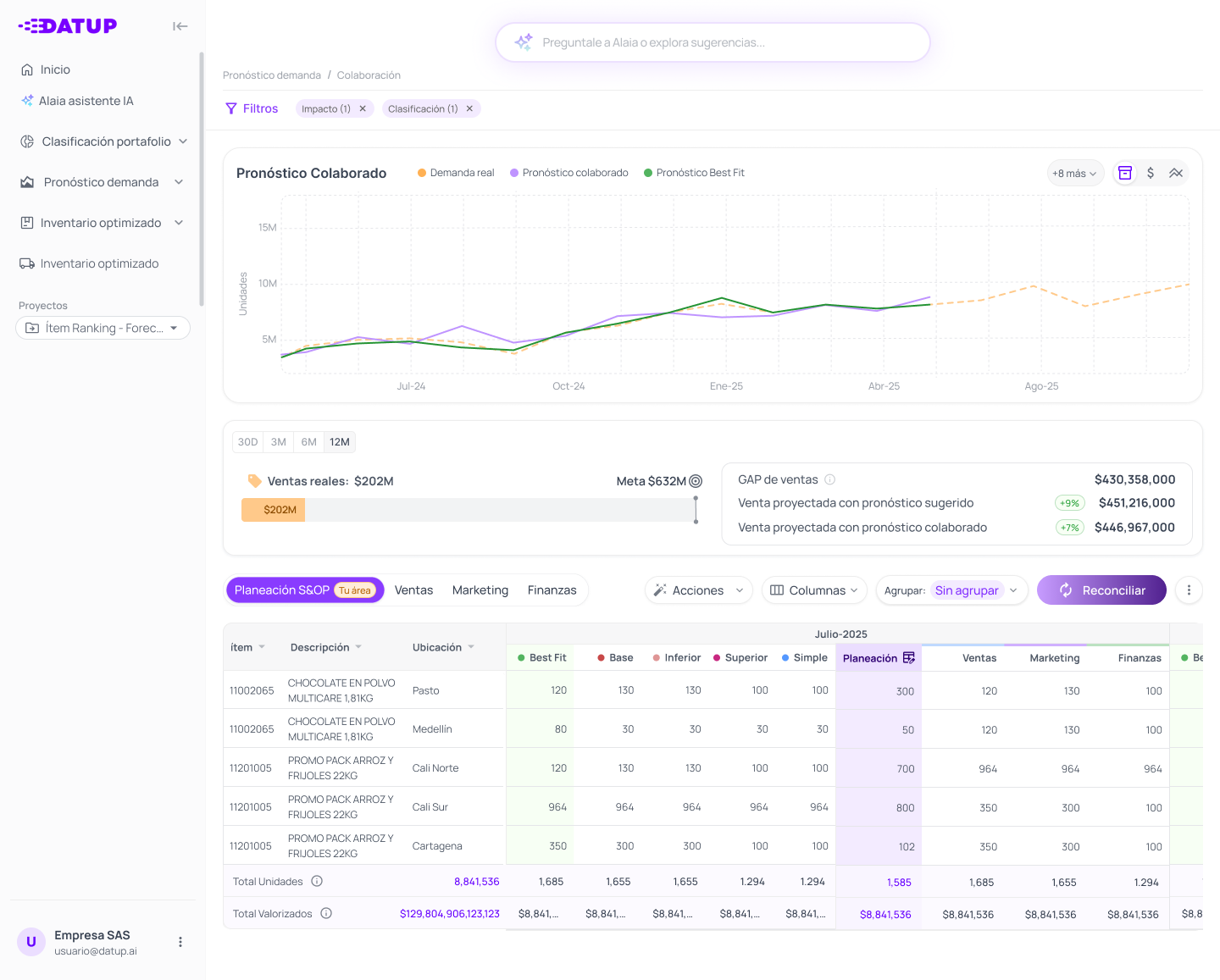Screen dimensions: 1220x980
Task: Click the user avatar U
Action: pyautogui.click(x=31, y=942)
